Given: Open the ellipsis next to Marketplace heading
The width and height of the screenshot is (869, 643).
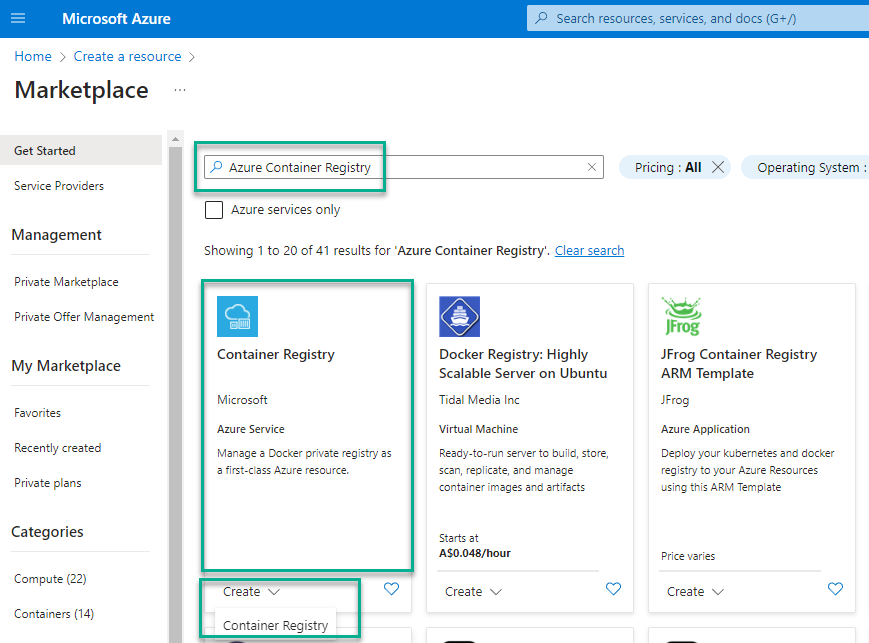Looking at the screenshot, I should pos(178,91).
